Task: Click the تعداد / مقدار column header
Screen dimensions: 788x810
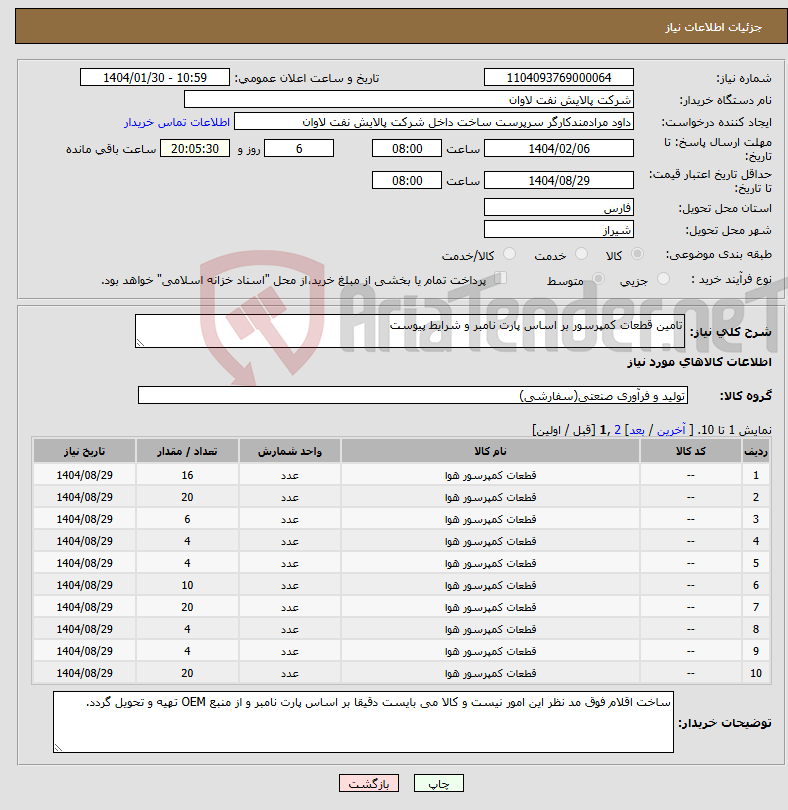Action: pos(187,451)
